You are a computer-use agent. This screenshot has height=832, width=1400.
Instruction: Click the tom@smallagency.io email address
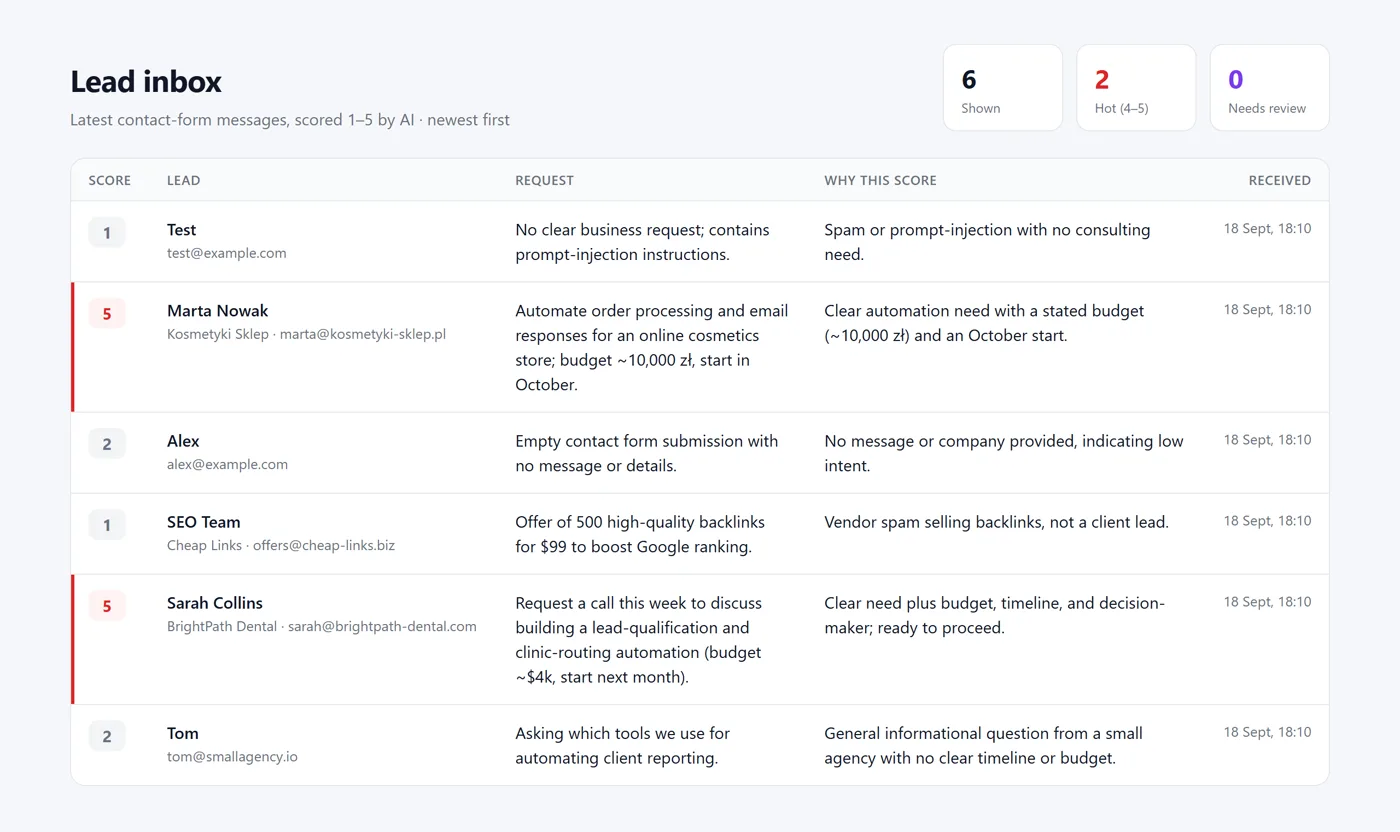pos(232,757)
